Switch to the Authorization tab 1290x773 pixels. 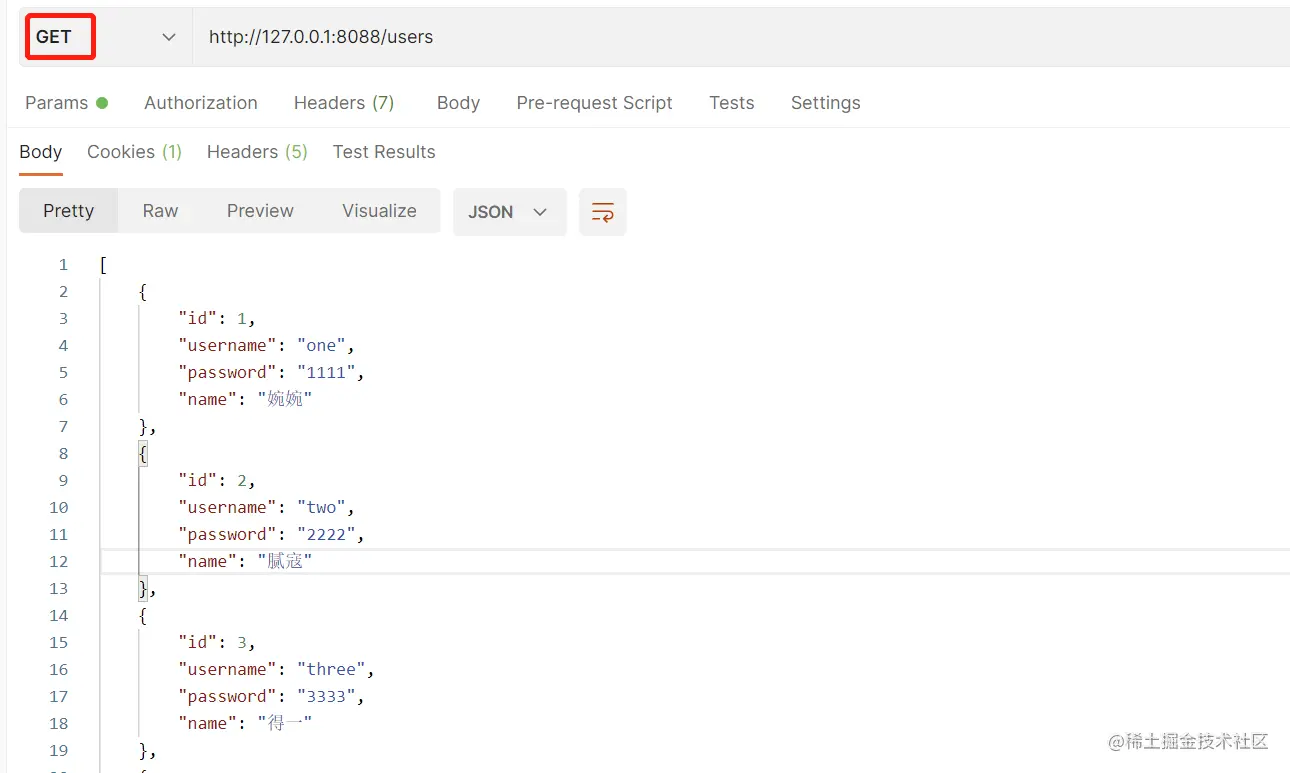(201, 103)
